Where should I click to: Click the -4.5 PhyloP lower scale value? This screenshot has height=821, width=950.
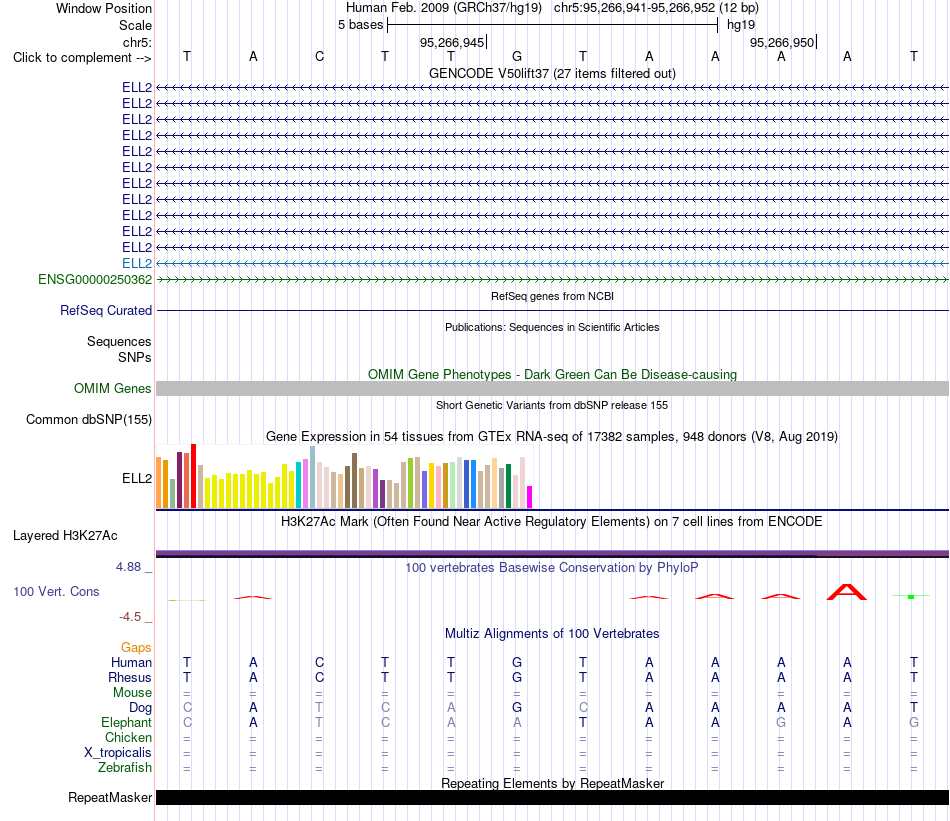pos(130,617)
